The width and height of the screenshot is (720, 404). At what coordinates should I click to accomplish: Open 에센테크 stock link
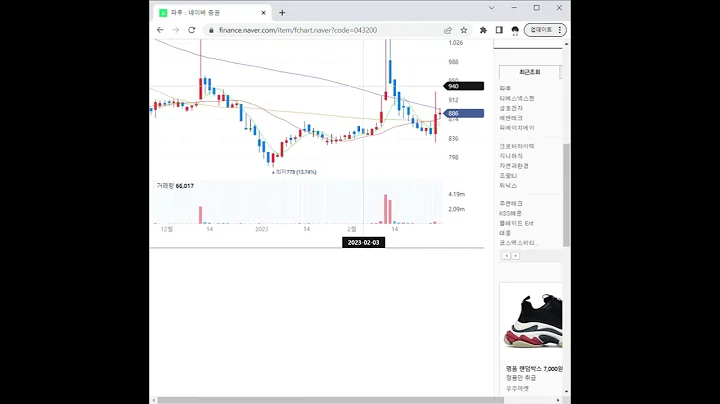point(511,118)
